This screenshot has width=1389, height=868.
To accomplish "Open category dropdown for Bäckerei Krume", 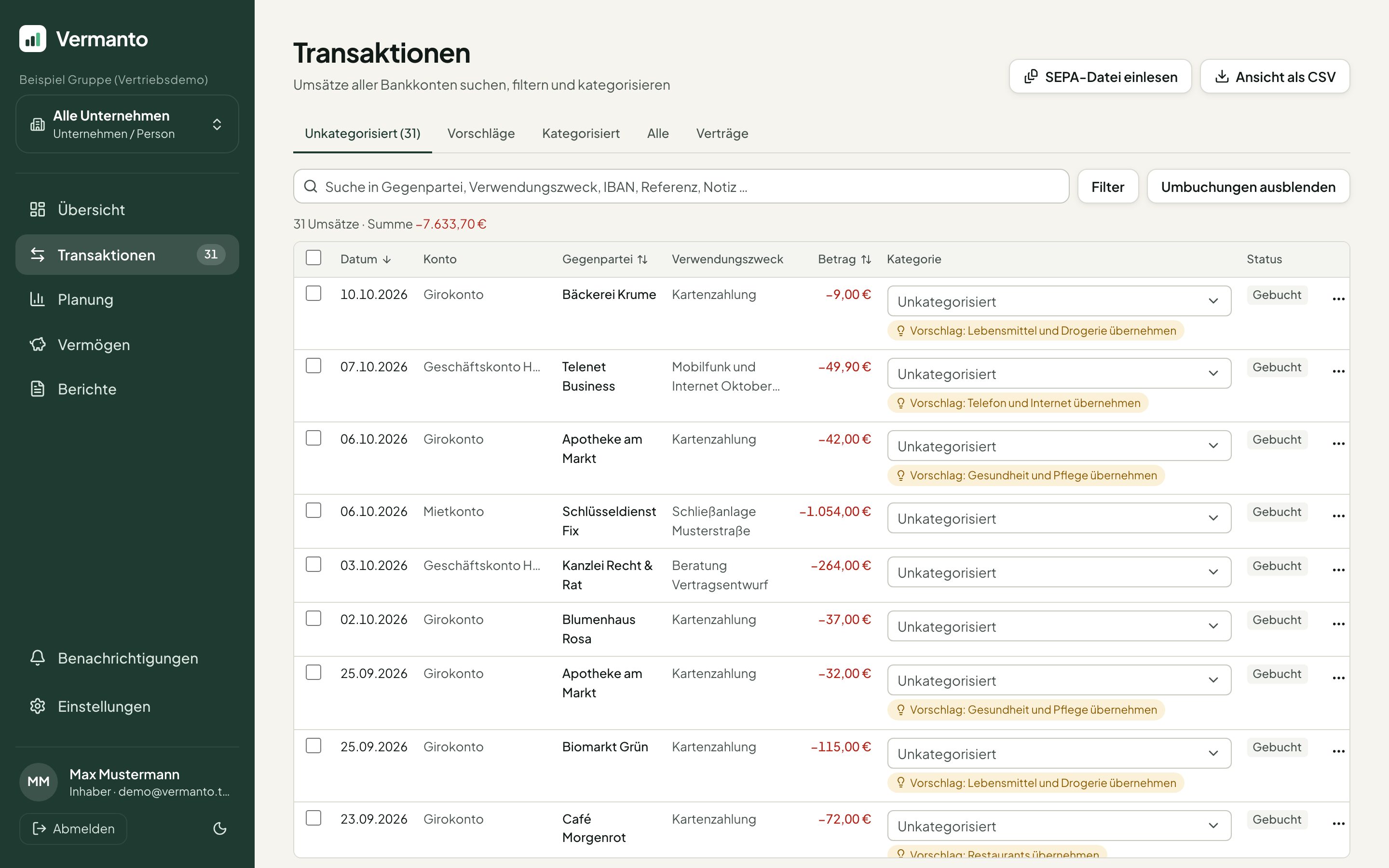I will point(1059,301).
